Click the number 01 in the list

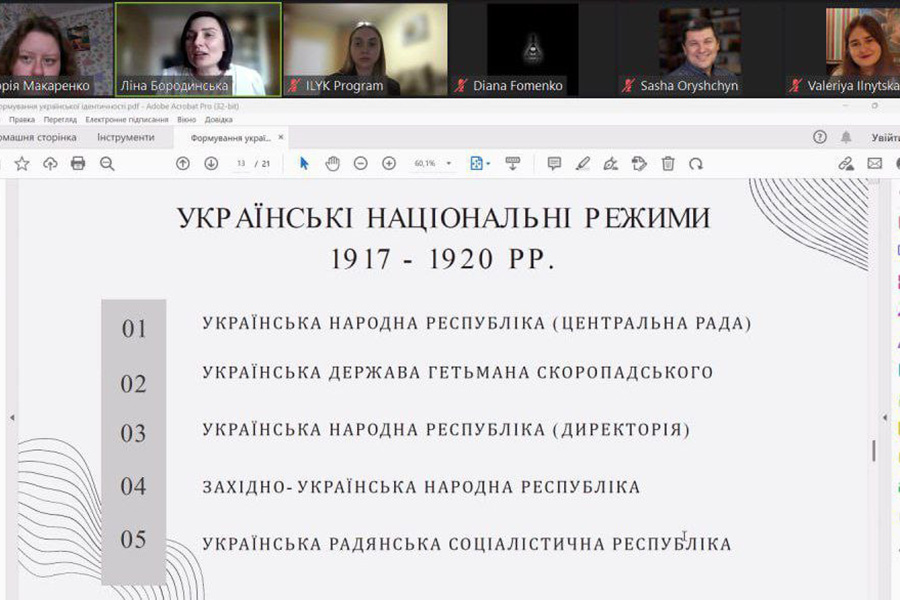click(134, 329)
